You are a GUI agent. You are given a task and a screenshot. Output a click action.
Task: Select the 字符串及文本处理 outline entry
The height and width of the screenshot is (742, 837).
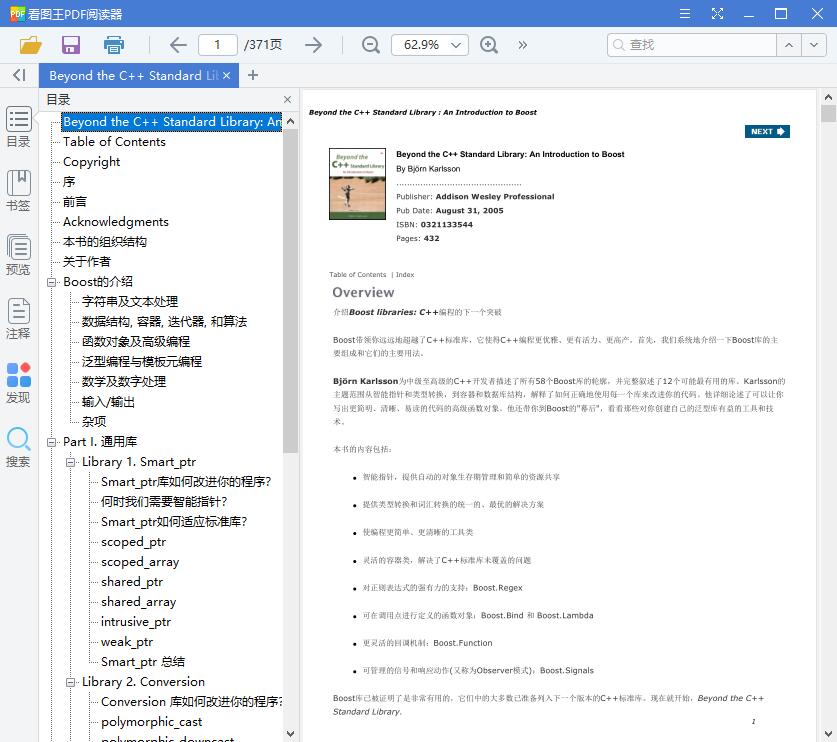130,302
